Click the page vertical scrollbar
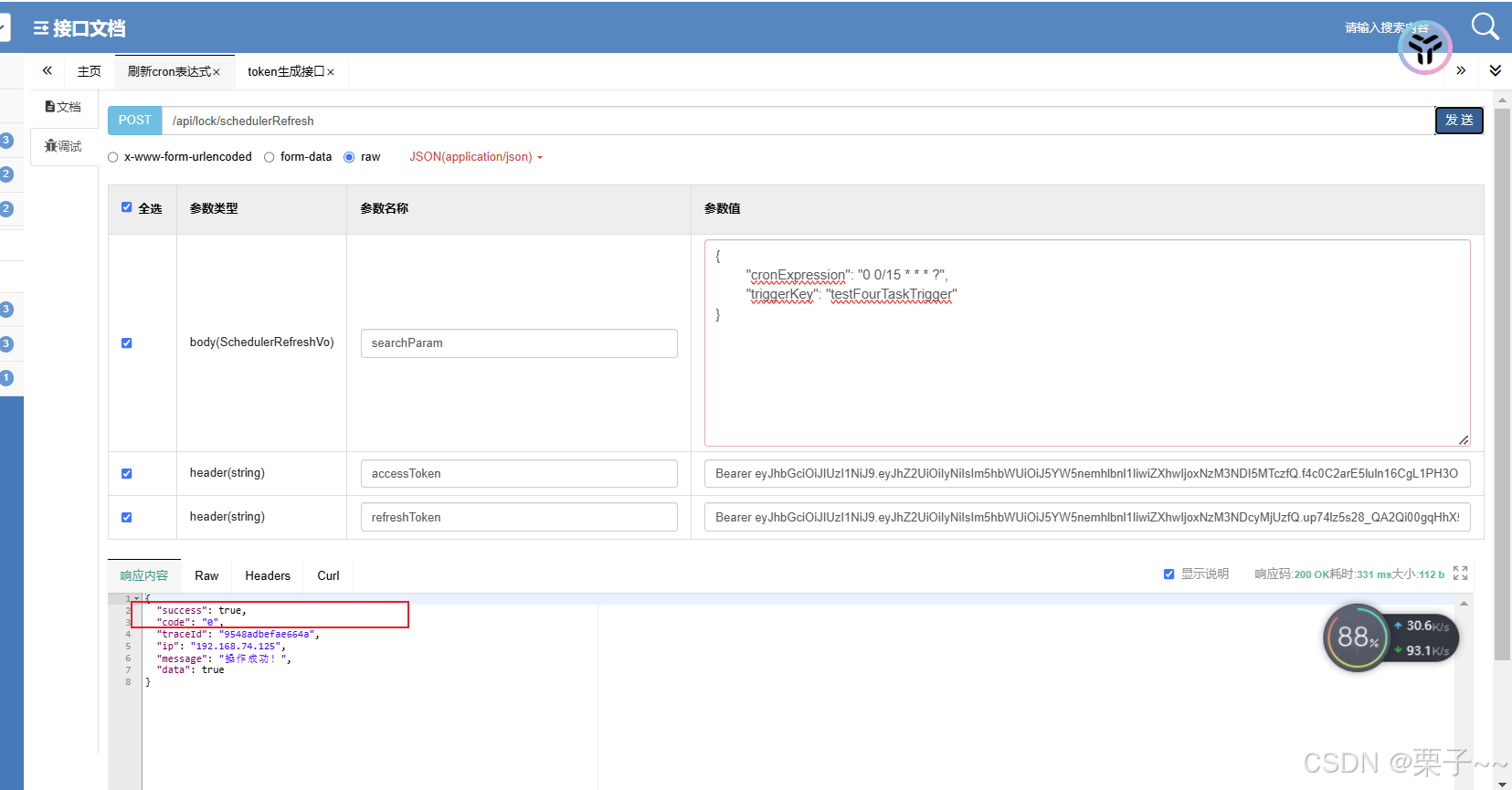 click(1501, 384)
